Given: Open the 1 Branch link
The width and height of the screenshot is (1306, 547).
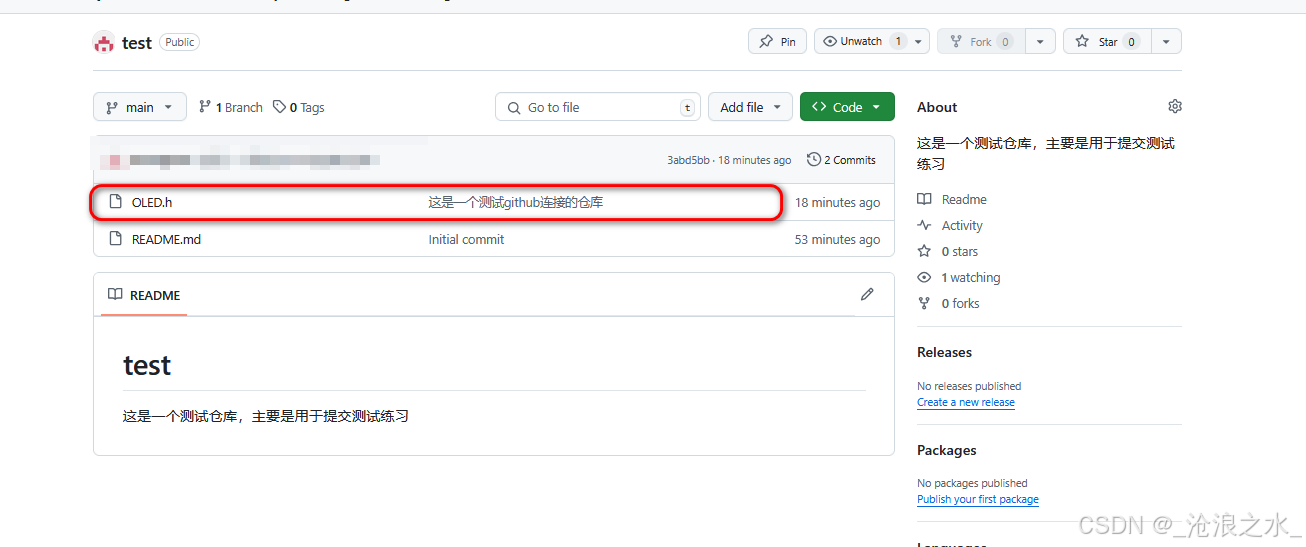Looking at the screenshot, I should coord(231,107).
